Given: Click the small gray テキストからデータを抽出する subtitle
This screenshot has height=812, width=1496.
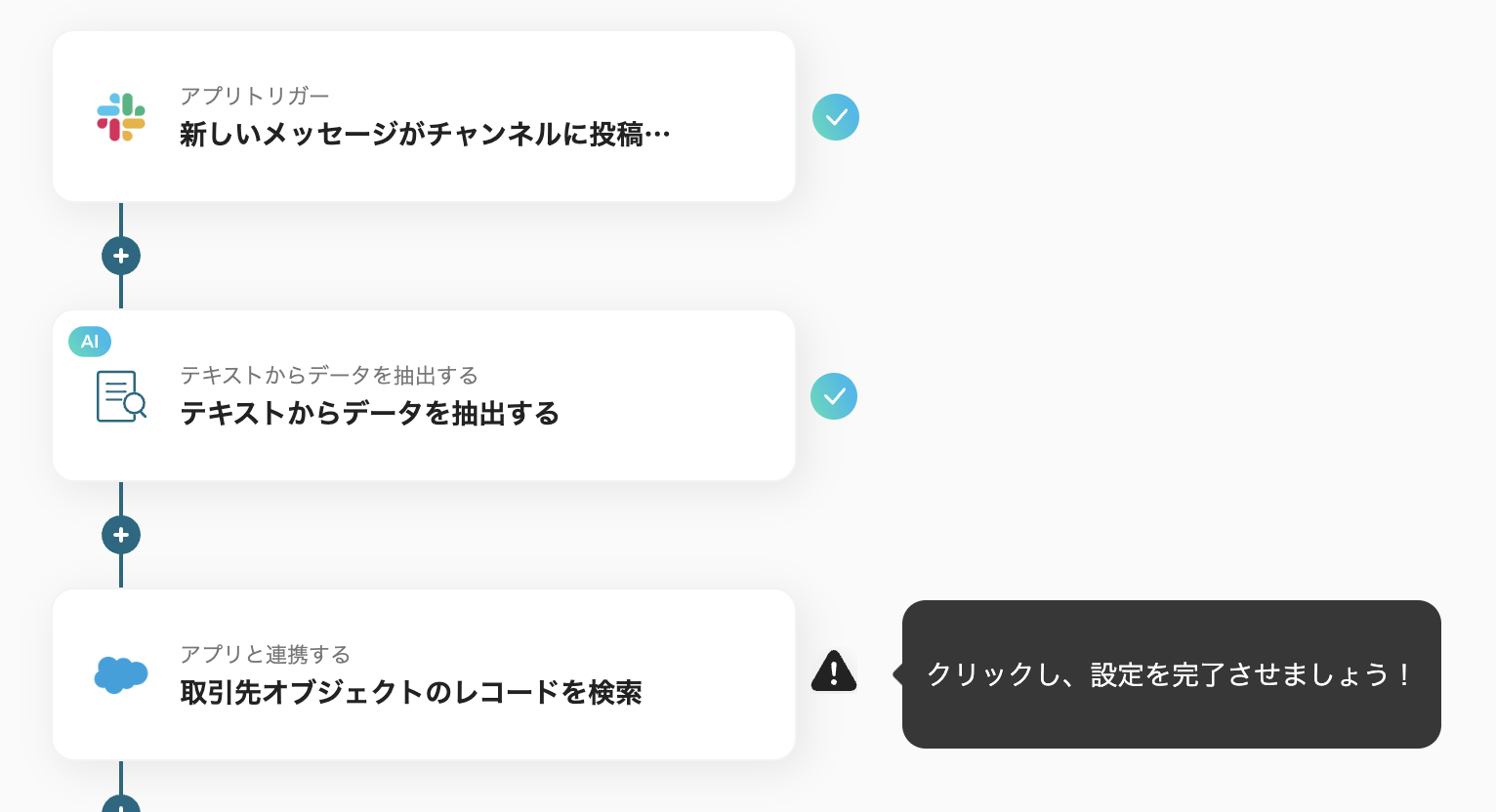Looking at the screenshot, I should (x=329, y=376).
